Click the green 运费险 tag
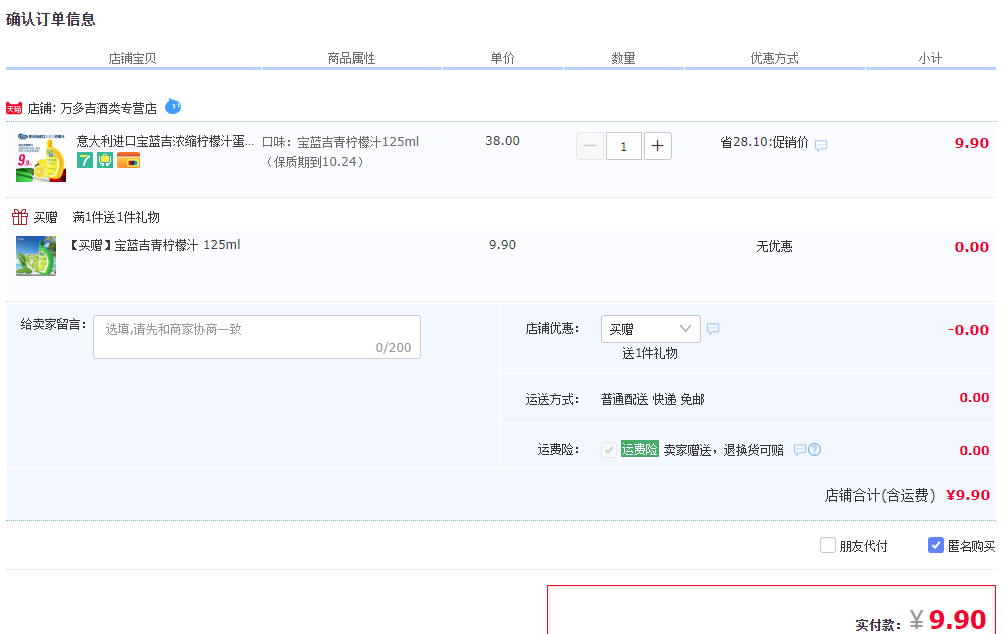1006x634 pixels. (640, 449)
